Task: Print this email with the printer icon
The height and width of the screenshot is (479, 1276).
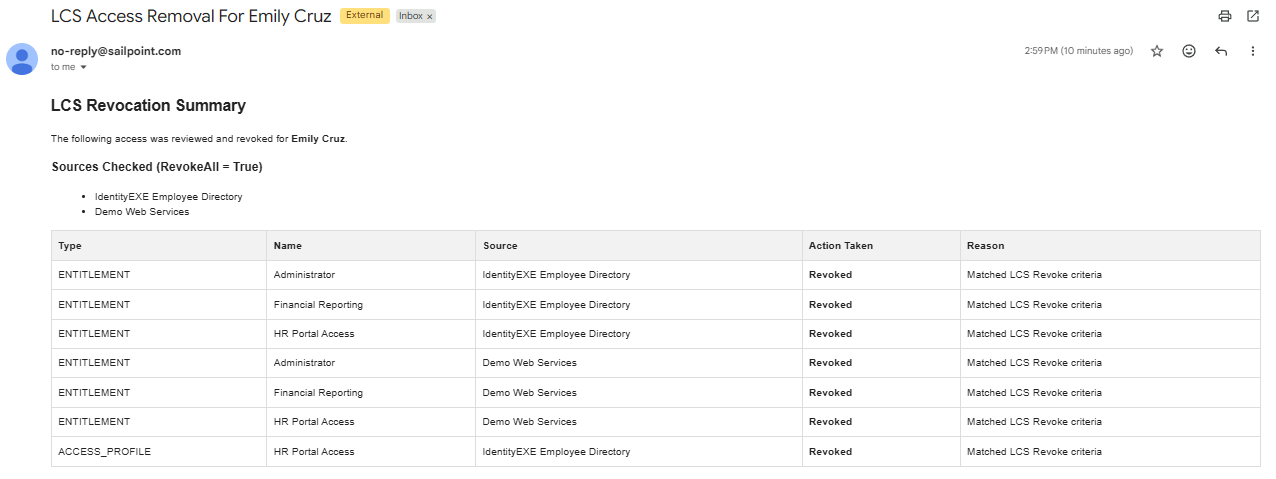Action: click(1224, 16)
